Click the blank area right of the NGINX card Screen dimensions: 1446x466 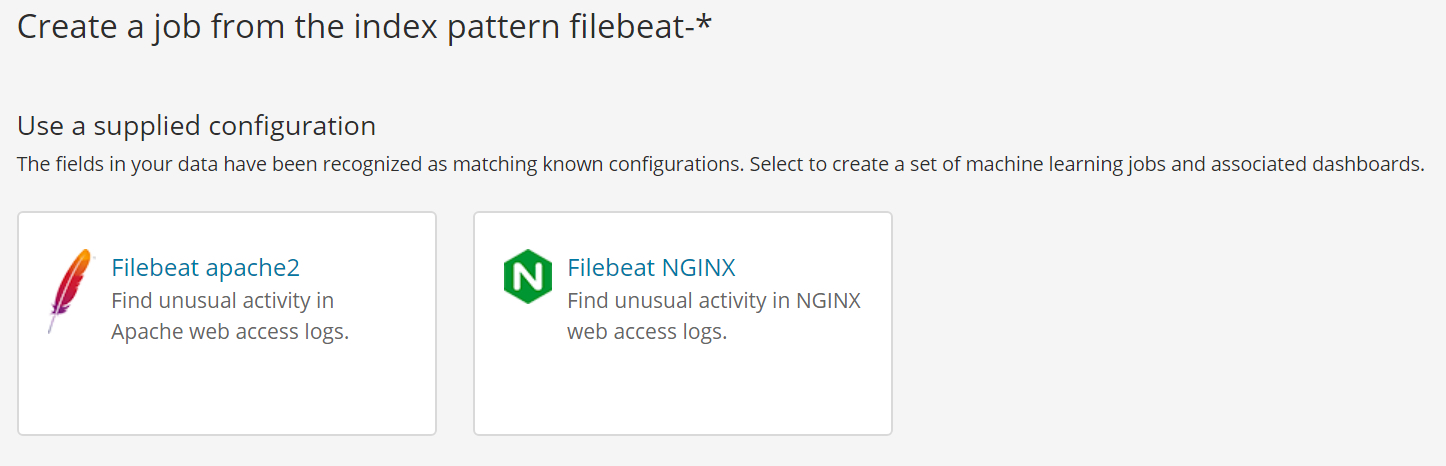coord(1150,323)
